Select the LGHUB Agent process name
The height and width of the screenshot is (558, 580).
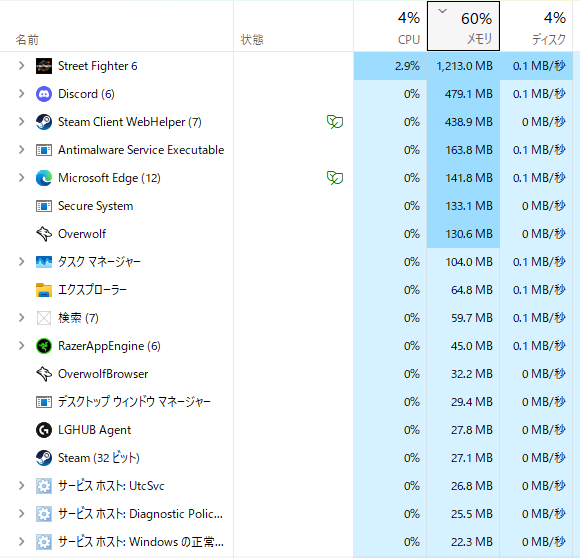click(94, 430)
